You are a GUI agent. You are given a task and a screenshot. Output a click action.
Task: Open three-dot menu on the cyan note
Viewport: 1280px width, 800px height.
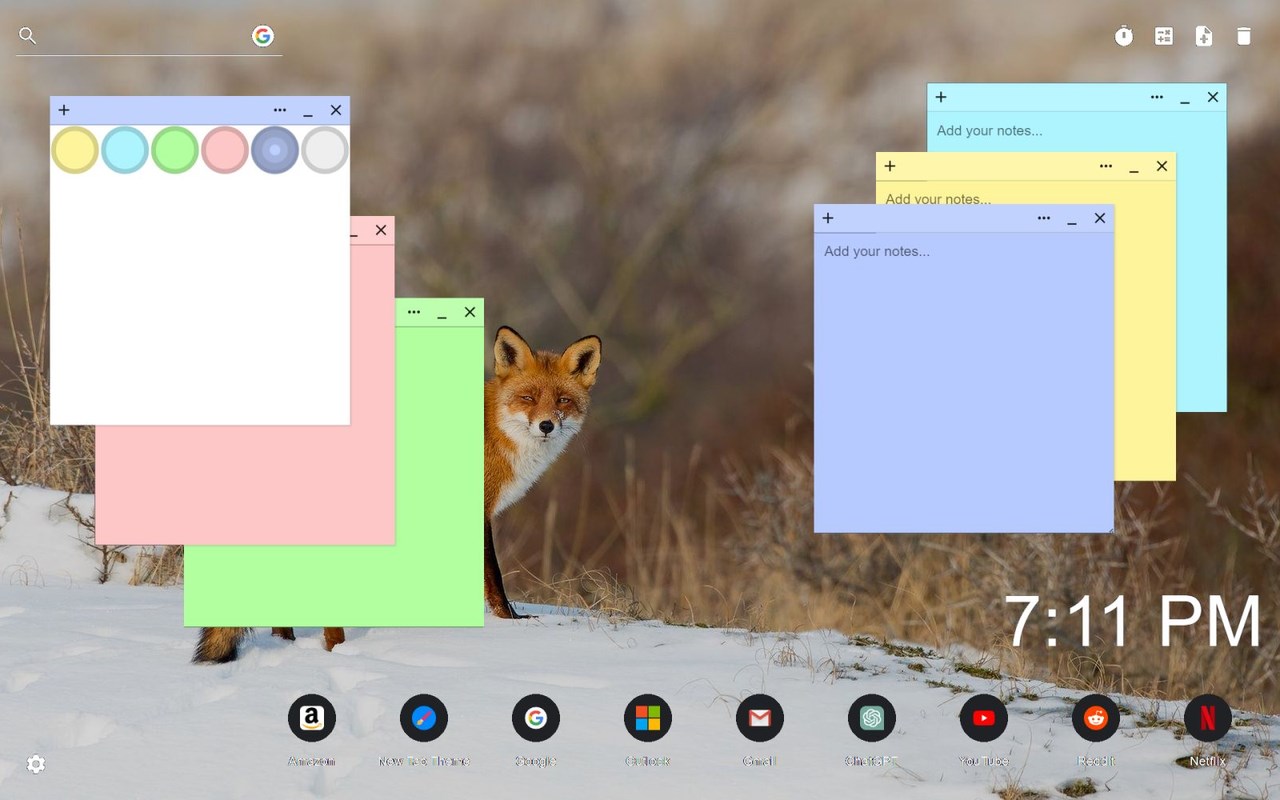(x=1157, y=97)
